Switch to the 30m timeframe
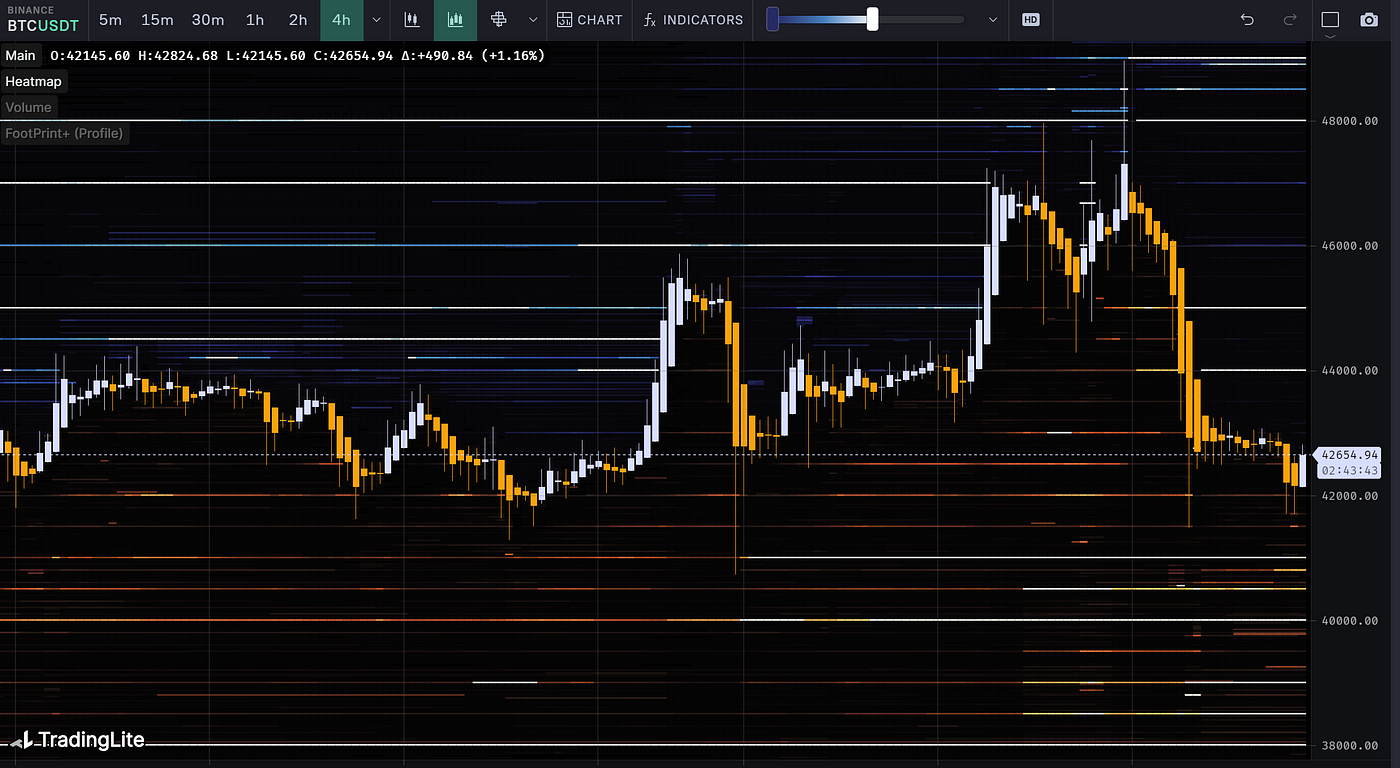Screen dimensions: 1400x768 point(208,19)
